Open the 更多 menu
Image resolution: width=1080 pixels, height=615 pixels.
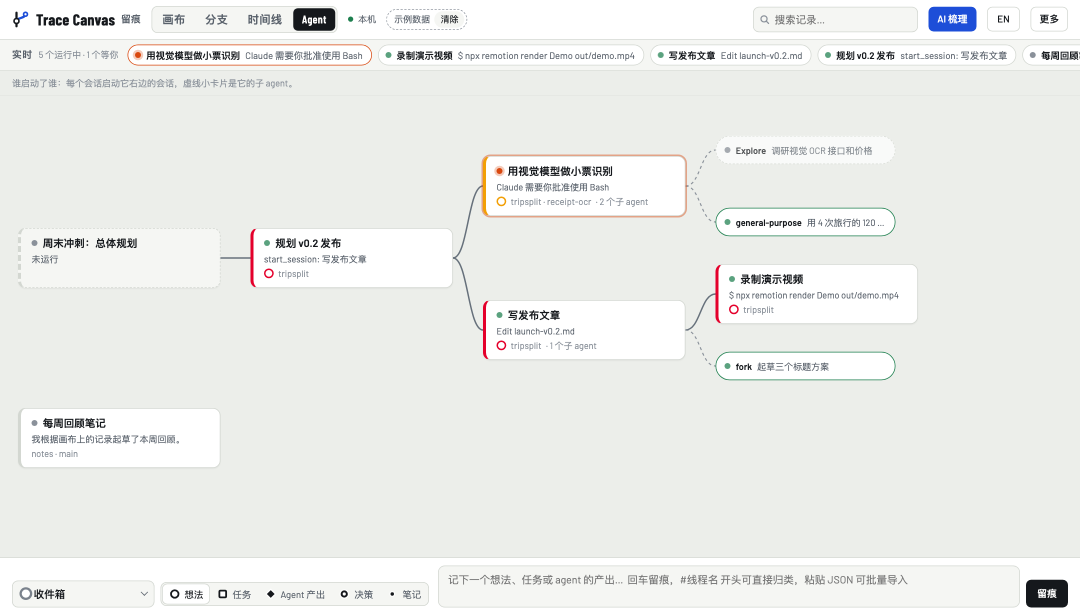(1049, 19)
